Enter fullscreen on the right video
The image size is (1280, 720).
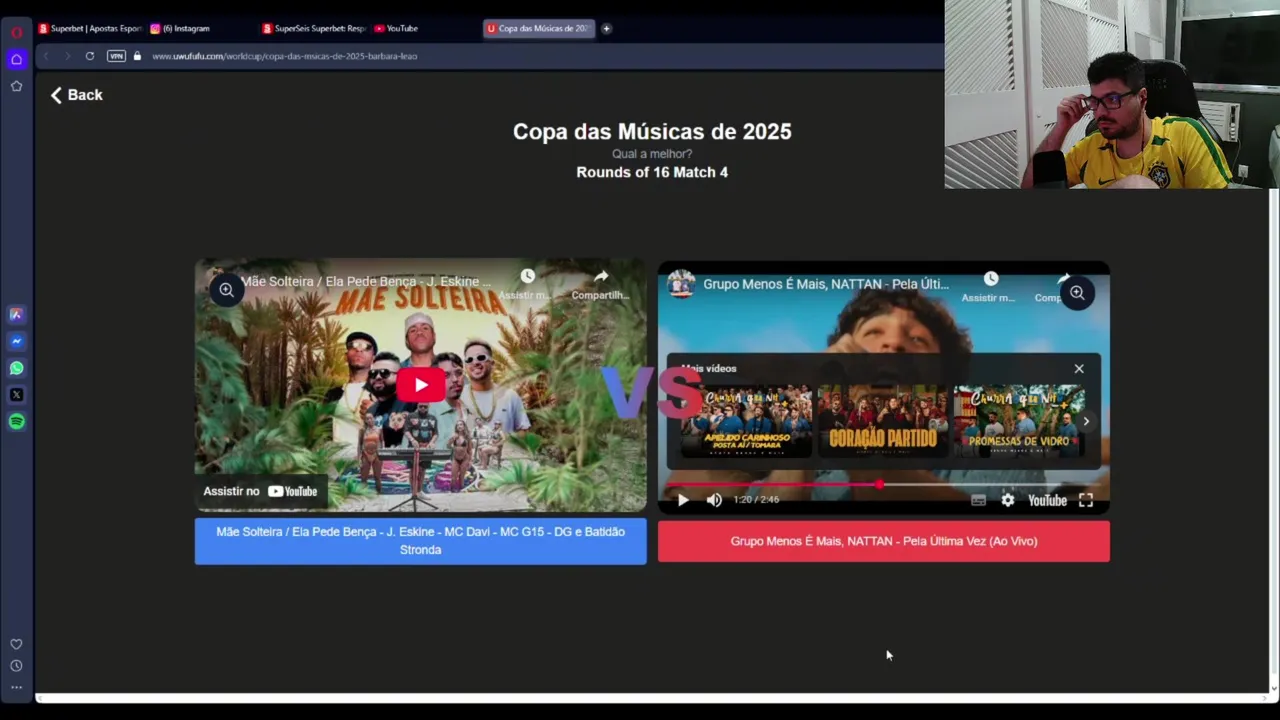pos(1086,500)
